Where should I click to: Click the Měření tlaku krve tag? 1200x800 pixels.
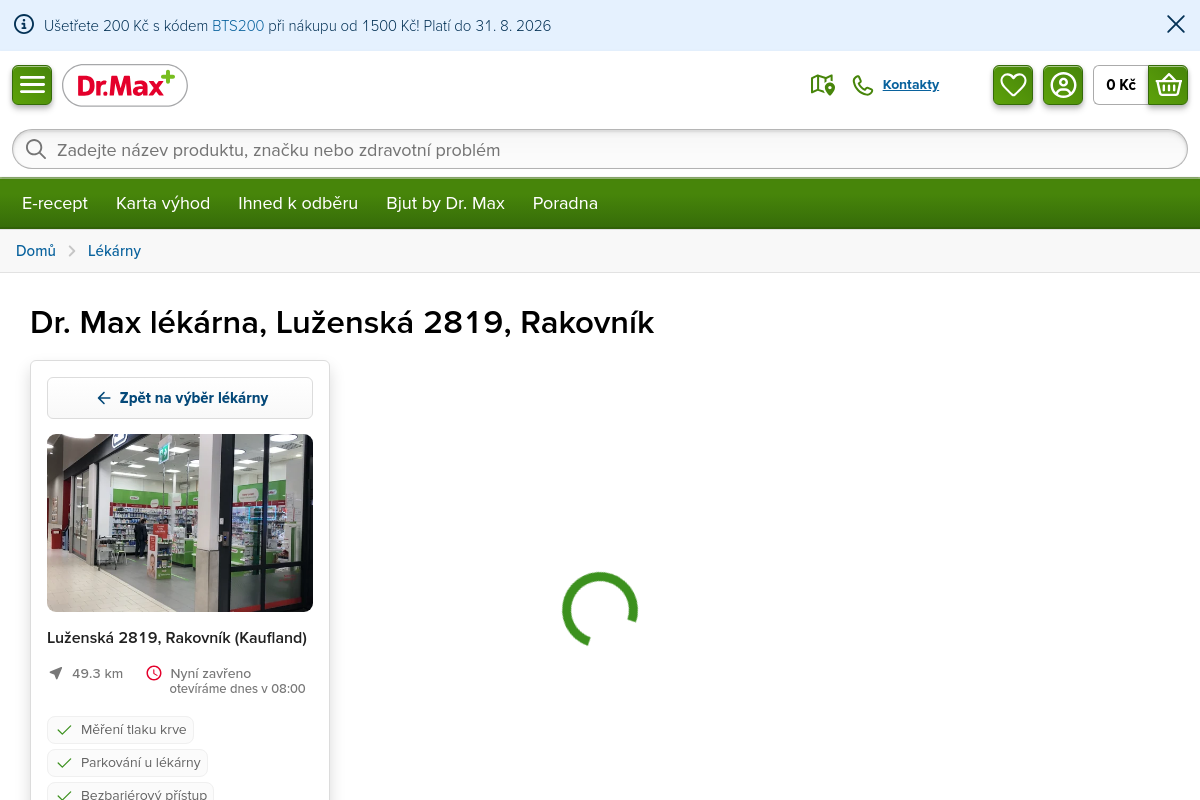[120, 730]
